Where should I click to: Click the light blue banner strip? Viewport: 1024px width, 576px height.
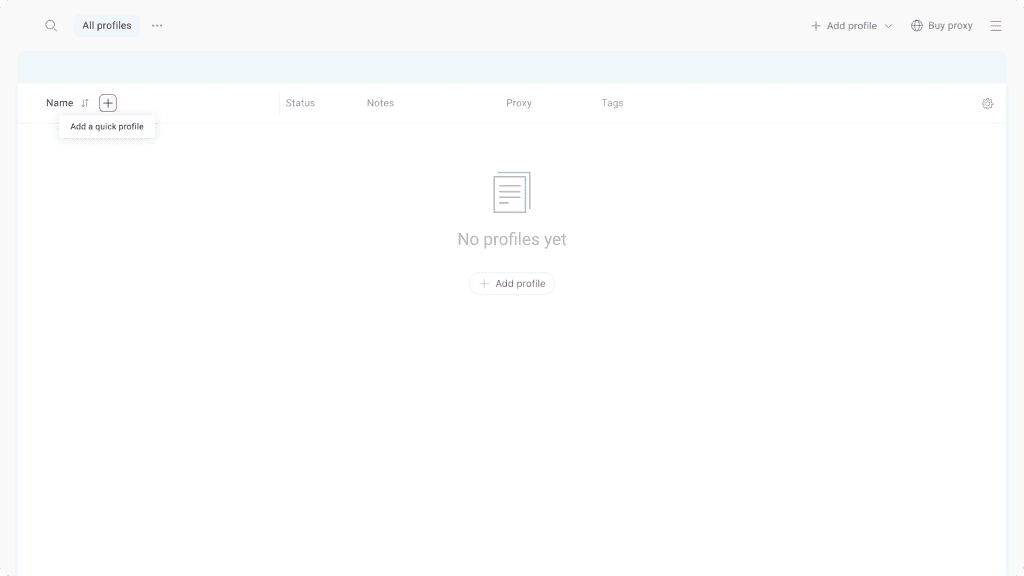point(512,68)
